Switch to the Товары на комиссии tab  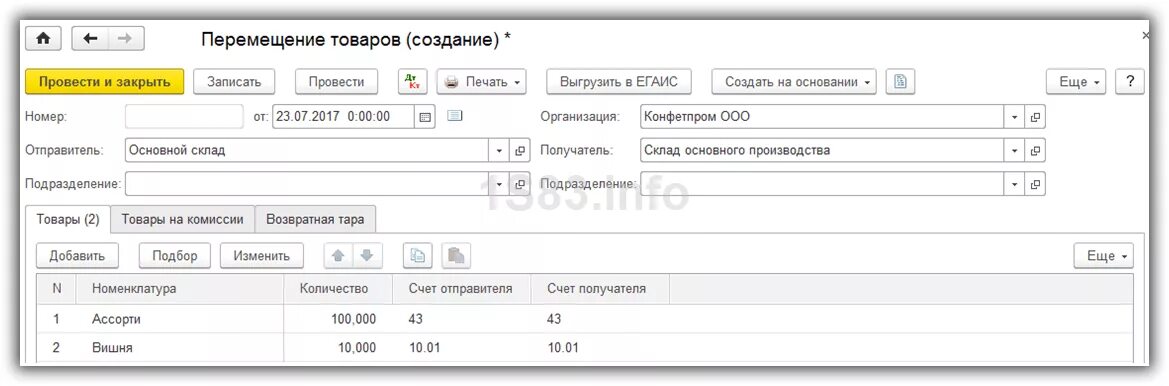[x=183, y=219]
